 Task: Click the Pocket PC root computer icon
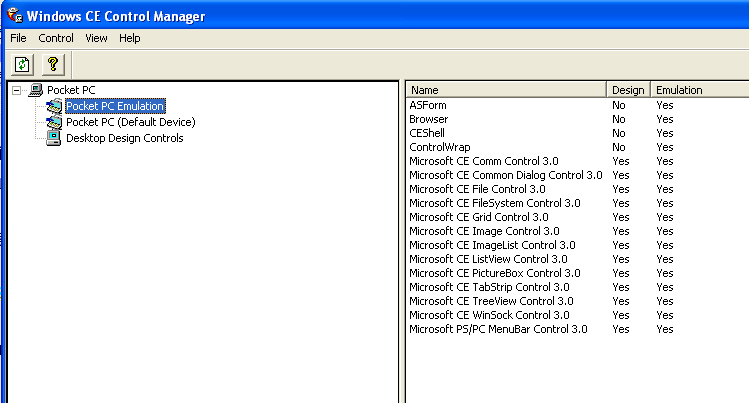click(x=37, y=90)
